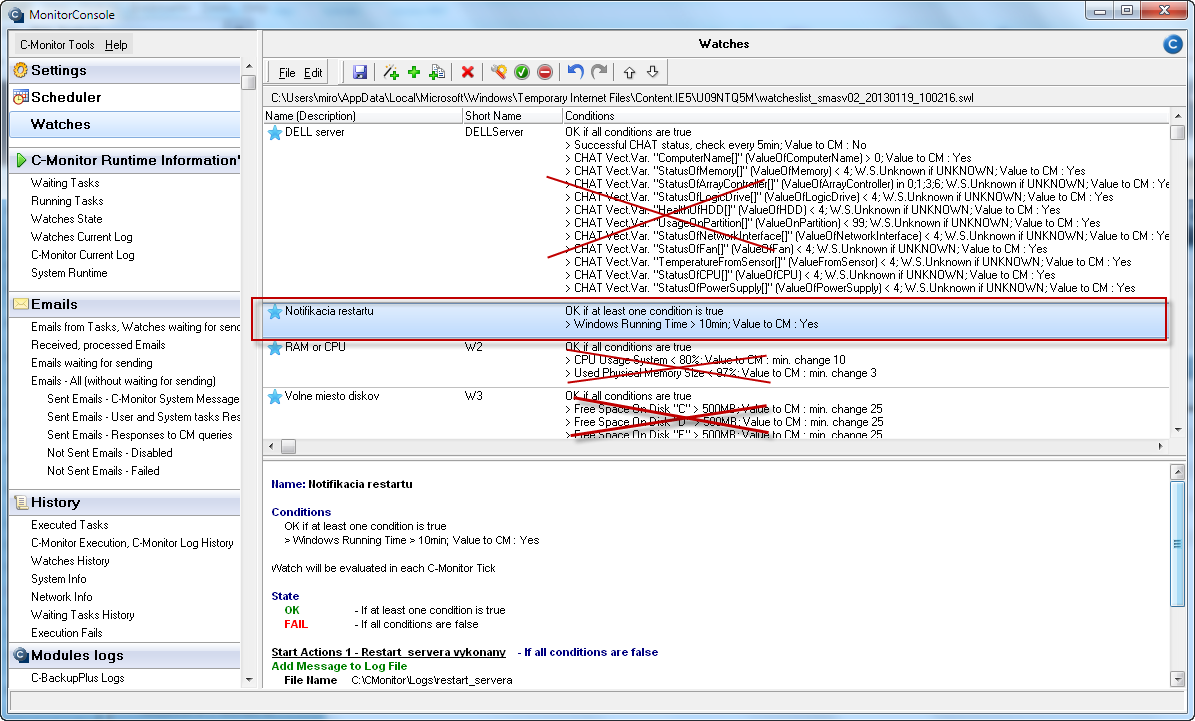Click star icon of RAM or CPU
The width and height of the screenshot is (1195, 721).
pos(274,348)
